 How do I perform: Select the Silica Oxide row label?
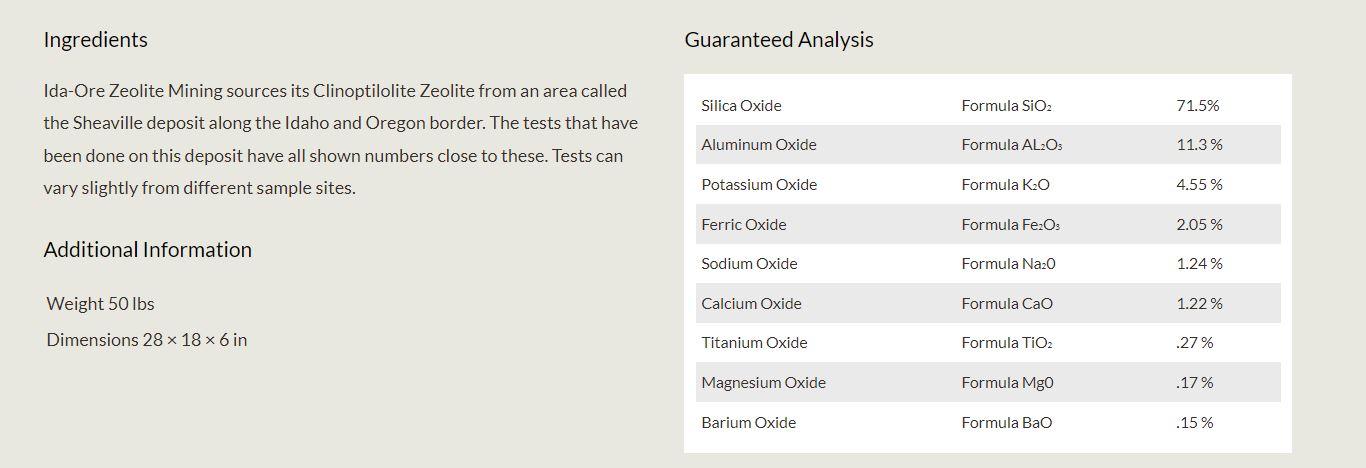pyautogui.click(x=741, y=106)
